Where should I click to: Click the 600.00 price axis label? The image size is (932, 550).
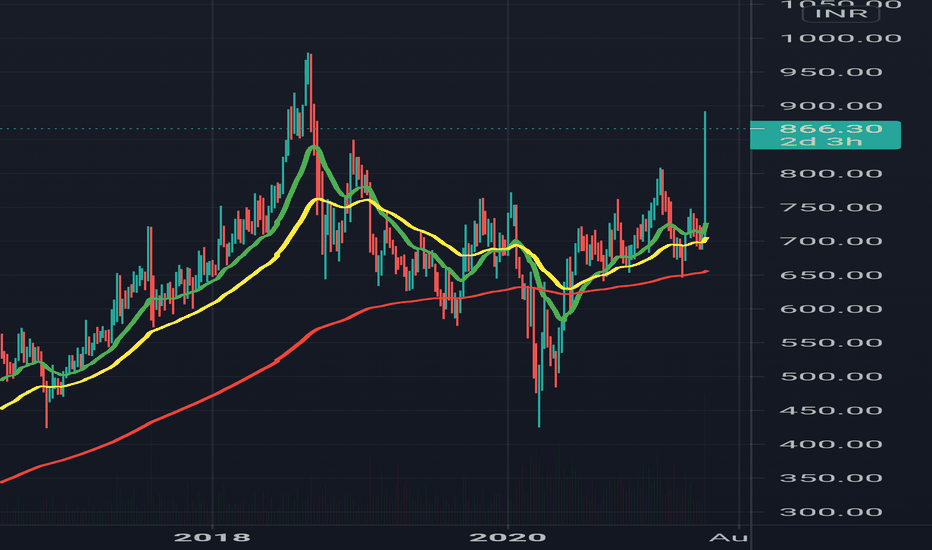(831, 309)
